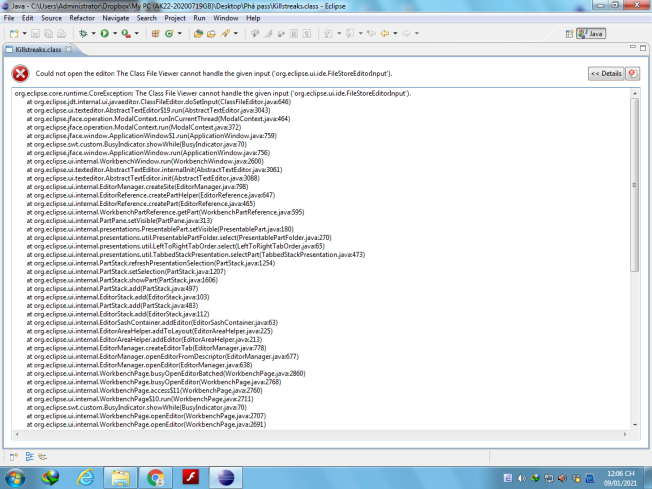This screenshot has width=652, height=489.
Task: Start the Debug bug icon
Action: [x=83, y=34]
